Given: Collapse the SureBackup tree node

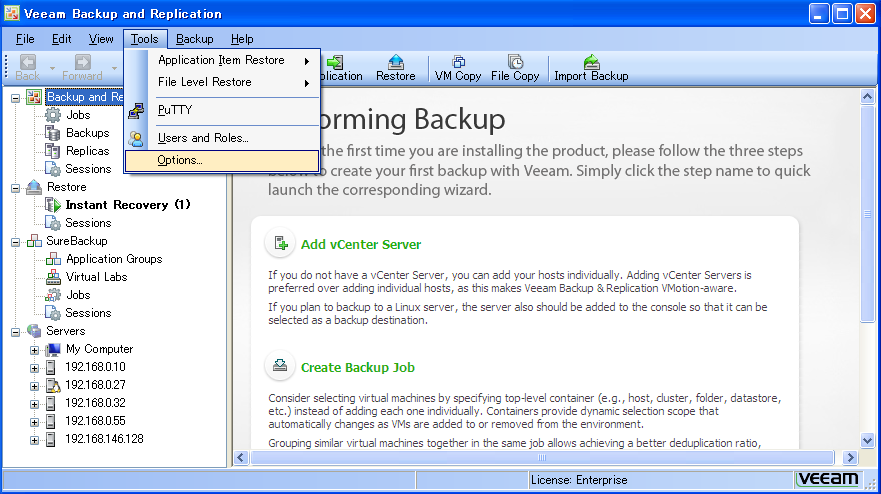Looking at the screenshot, I should (x=16, y=242).
